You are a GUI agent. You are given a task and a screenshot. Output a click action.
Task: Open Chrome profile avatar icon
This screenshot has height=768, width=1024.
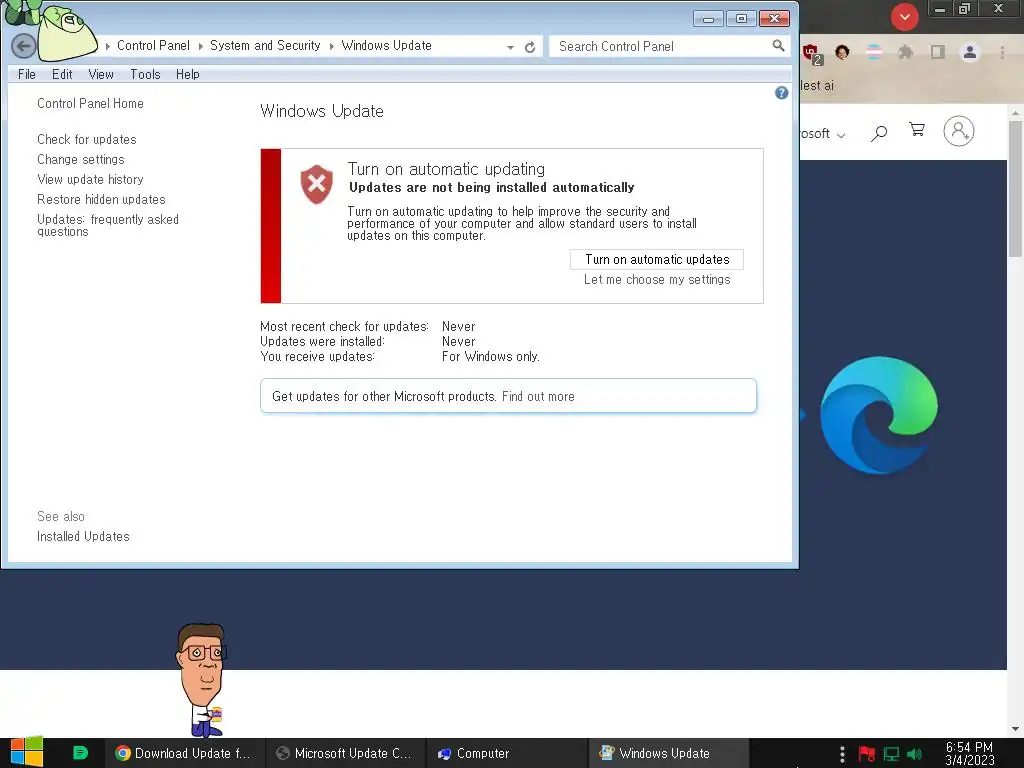970,52
